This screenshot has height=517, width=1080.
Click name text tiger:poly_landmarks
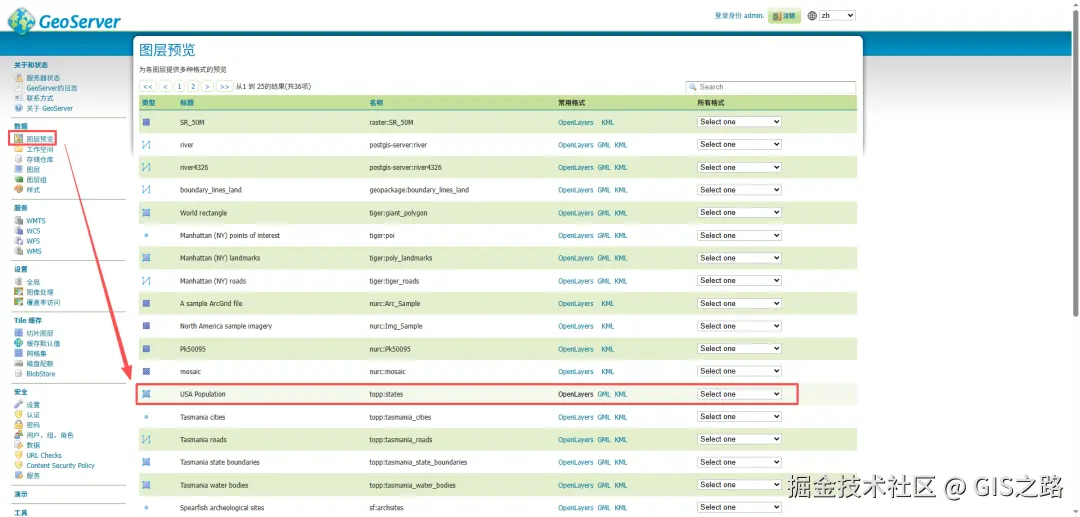pyautogui.click(x=401, y=258)
